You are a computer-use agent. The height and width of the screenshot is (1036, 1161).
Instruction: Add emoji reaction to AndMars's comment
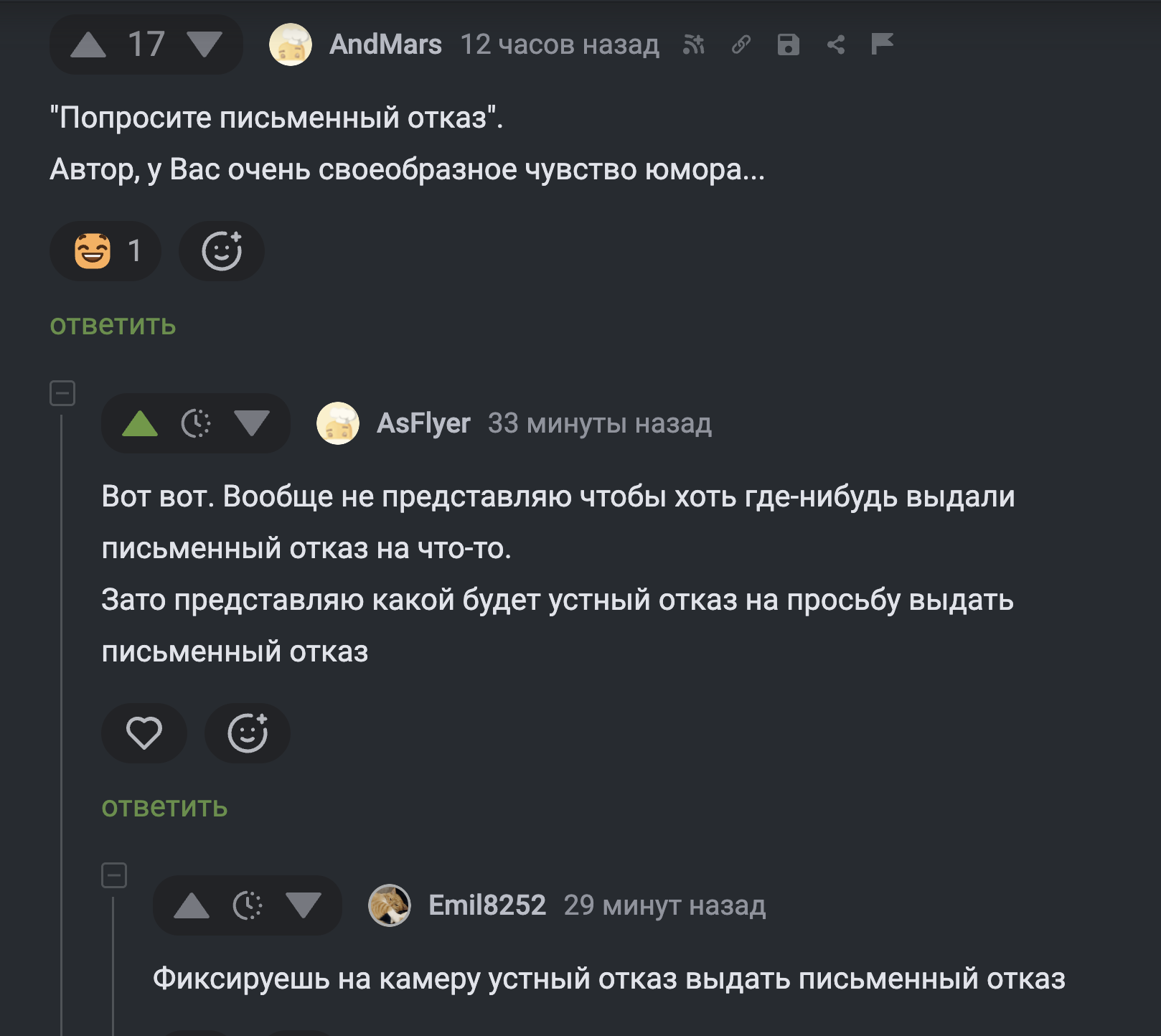tap(222, 251)
